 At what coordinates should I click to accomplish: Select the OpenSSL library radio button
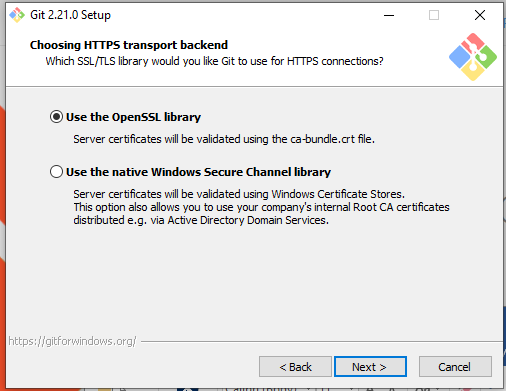point(56,117)
